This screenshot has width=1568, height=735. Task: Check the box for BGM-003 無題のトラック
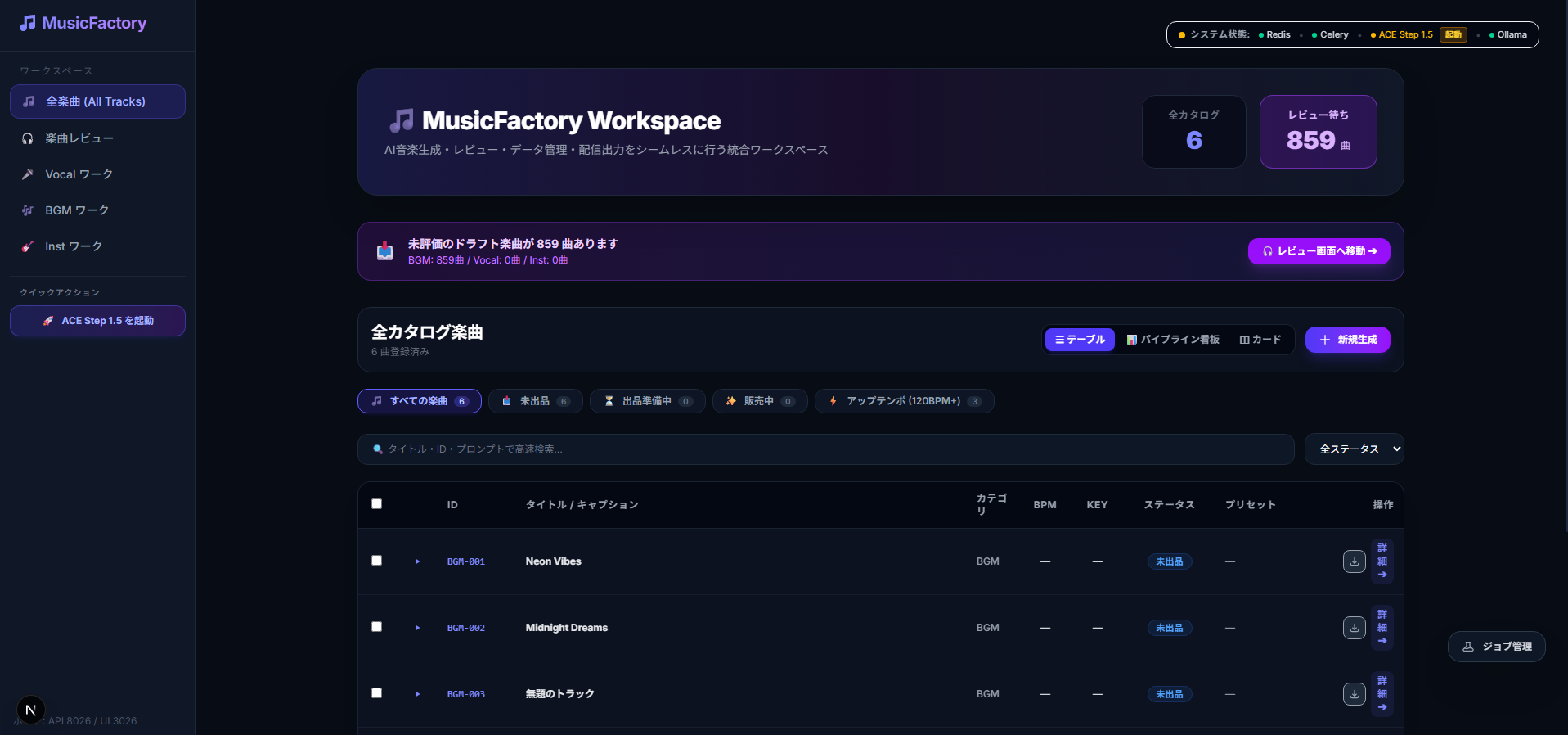coord(377,693)
